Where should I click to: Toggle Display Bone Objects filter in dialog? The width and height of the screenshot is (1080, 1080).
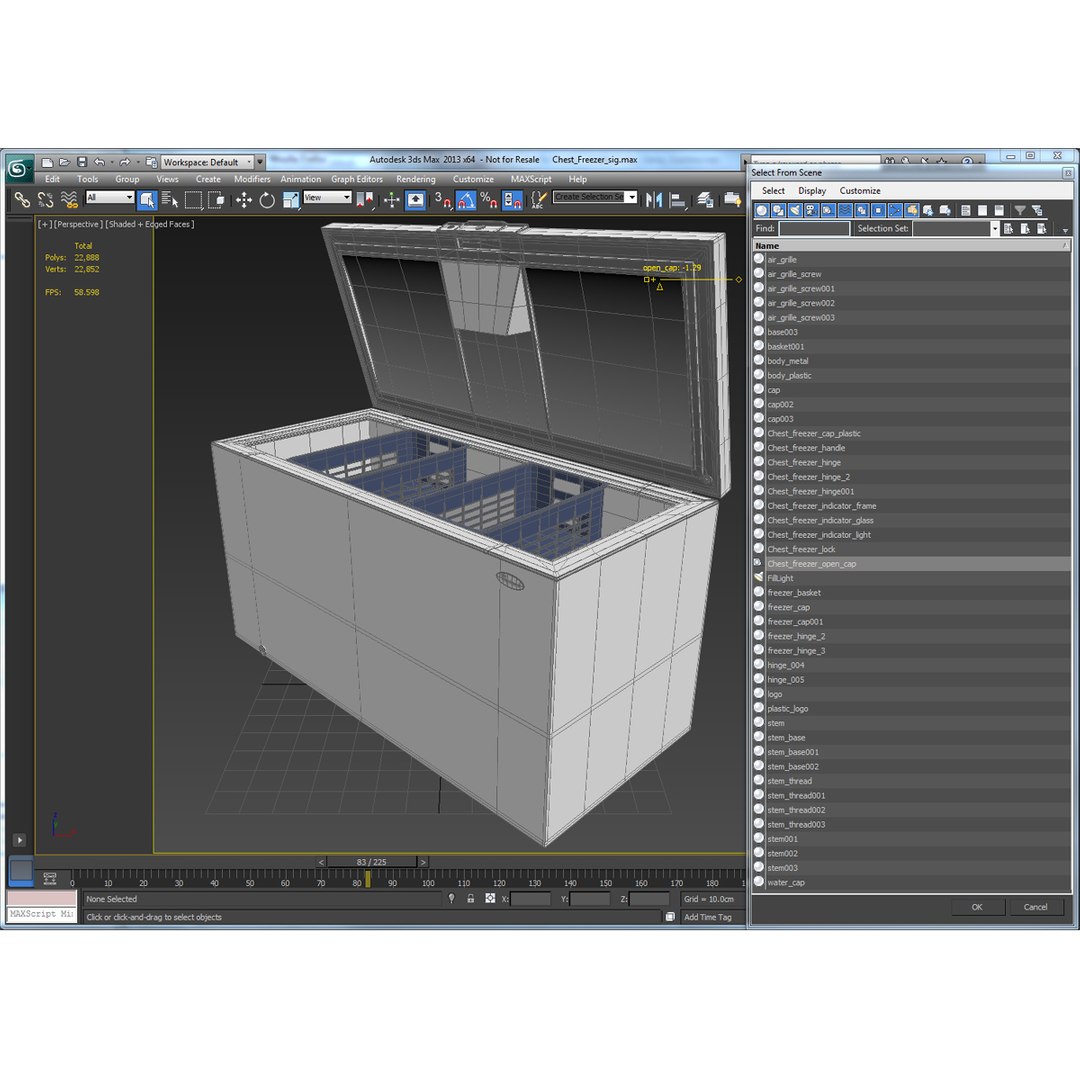click(x=895, y=210)
